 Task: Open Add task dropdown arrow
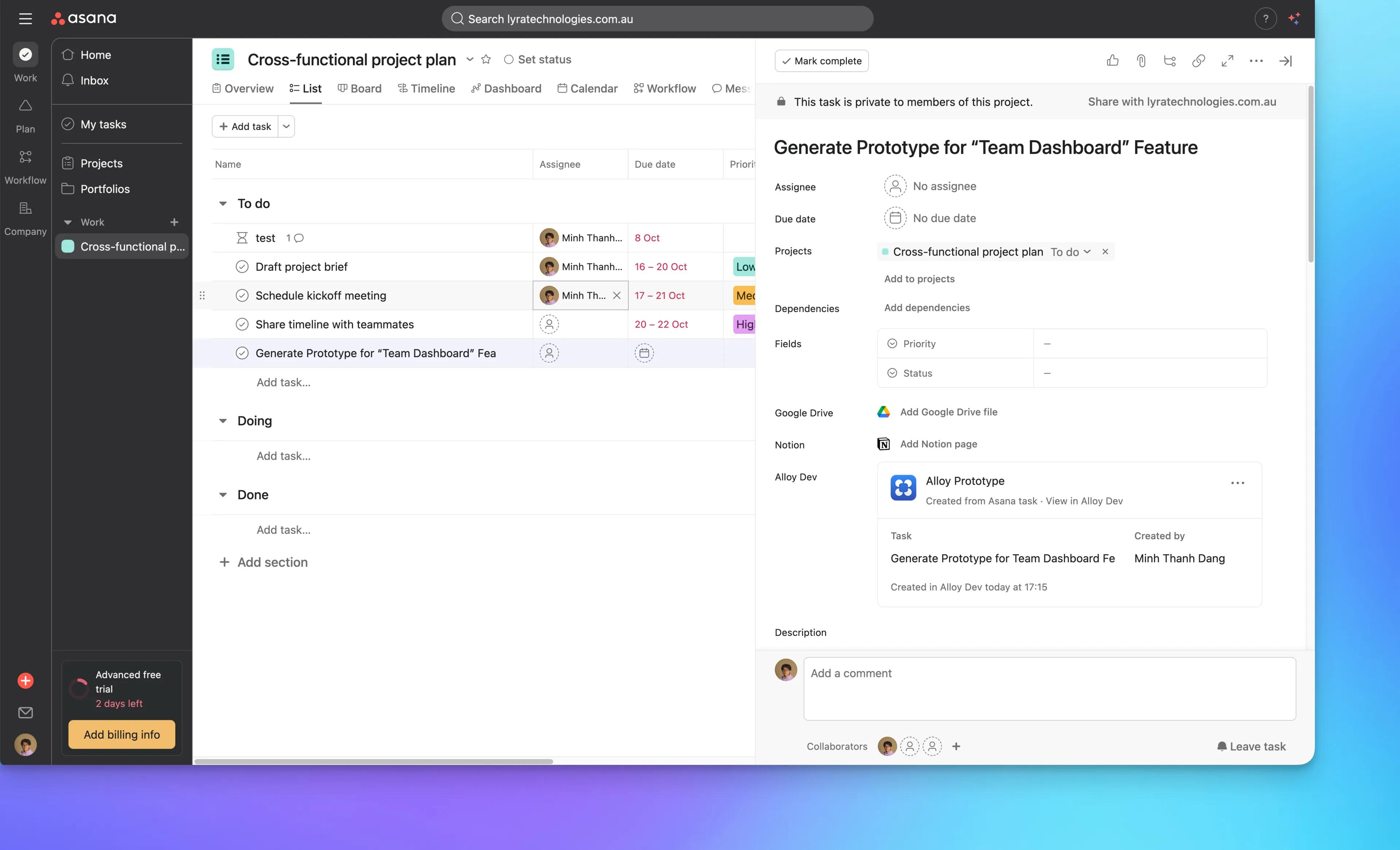[x=286, y=126]
